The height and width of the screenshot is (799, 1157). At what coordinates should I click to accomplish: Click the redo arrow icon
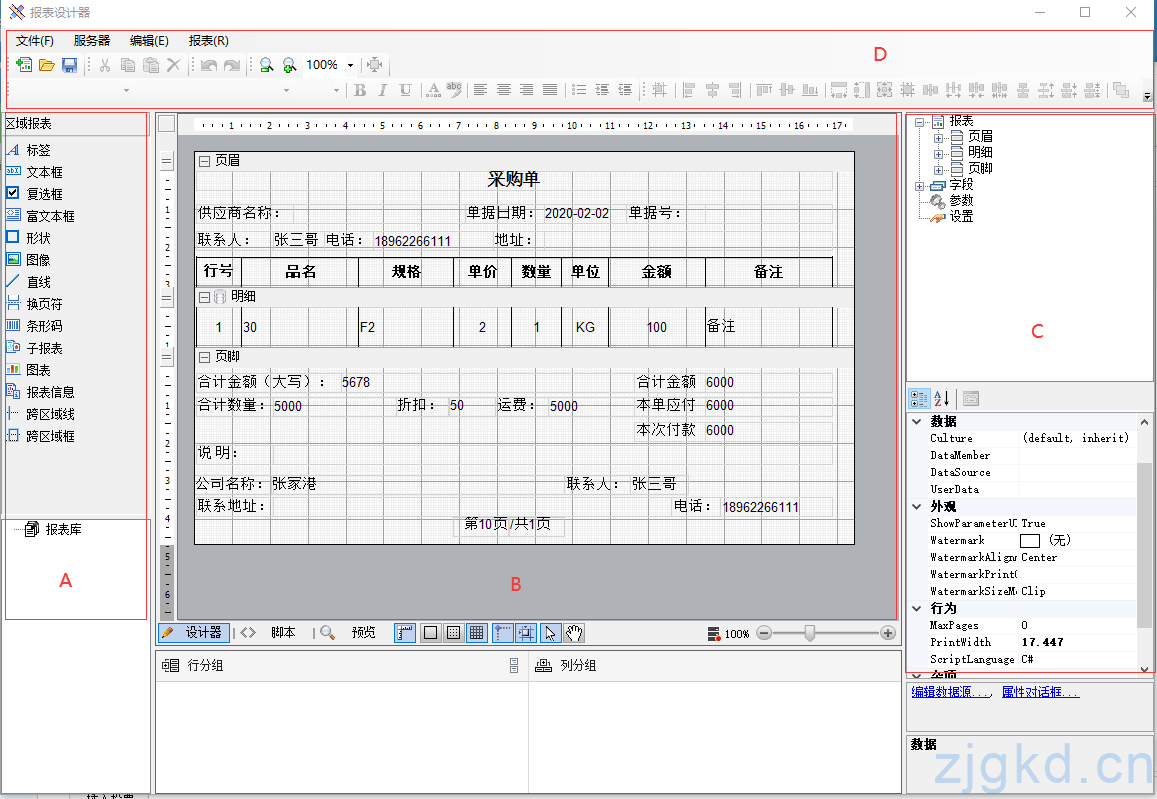pyautogui.click(x=232, y=65)
